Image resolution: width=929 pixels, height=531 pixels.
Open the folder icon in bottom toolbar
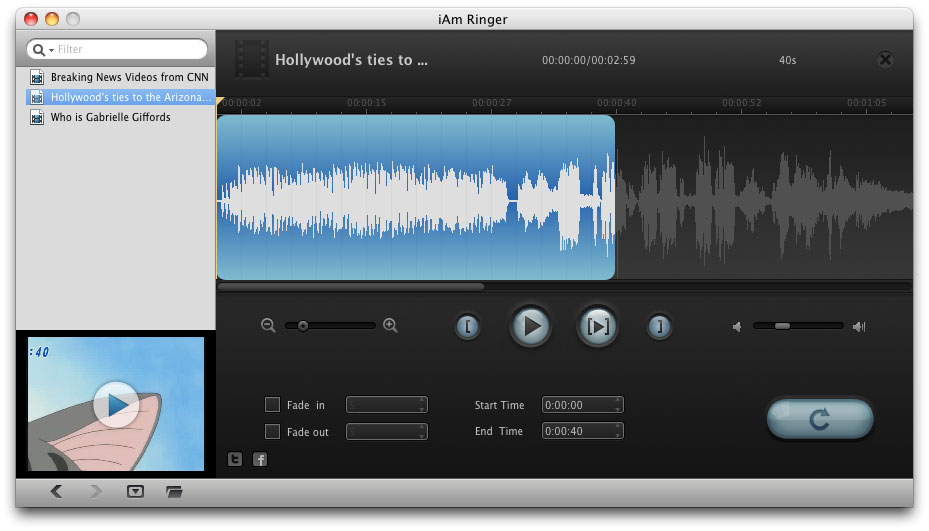[x=174, y=491]
